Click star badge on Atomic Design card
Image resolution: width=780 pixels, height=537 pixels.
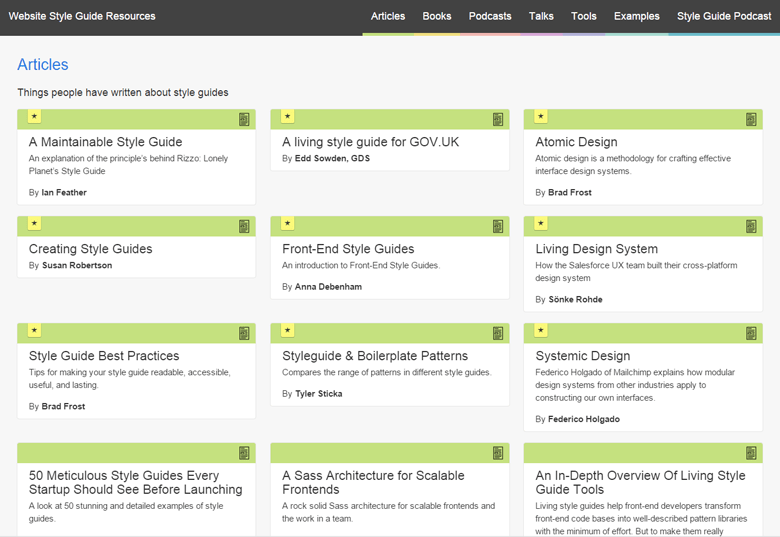[541, 116]
